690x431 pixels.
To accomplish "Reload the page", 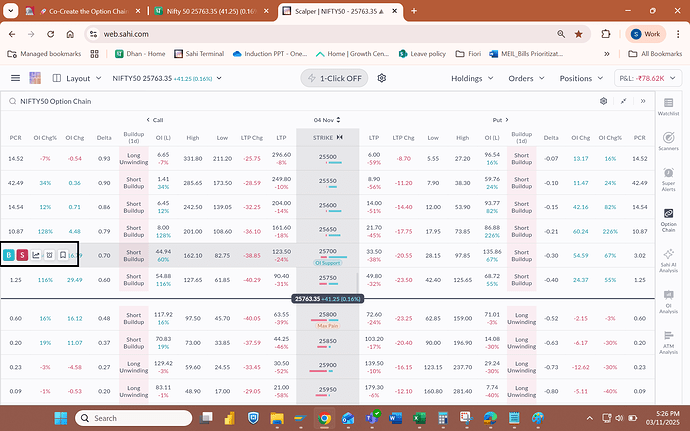I will coord(51,34).
